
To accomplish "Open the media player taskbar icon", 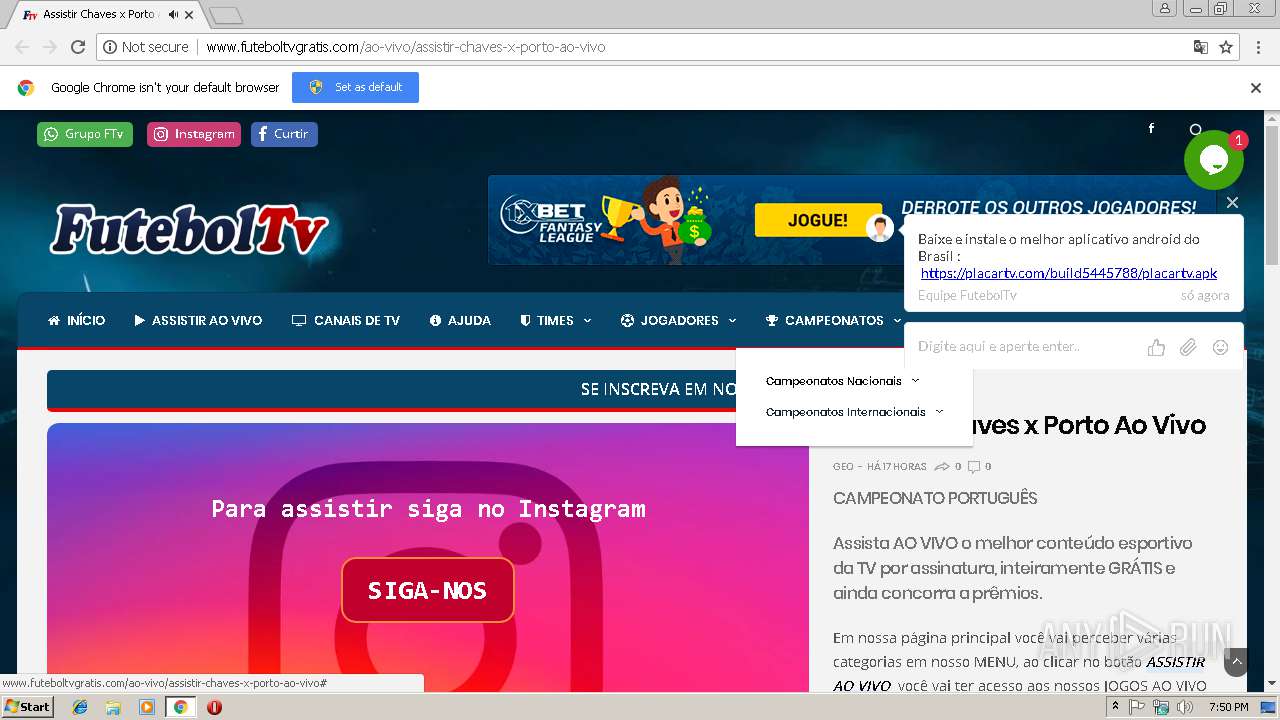I will (x=147, y=707).
